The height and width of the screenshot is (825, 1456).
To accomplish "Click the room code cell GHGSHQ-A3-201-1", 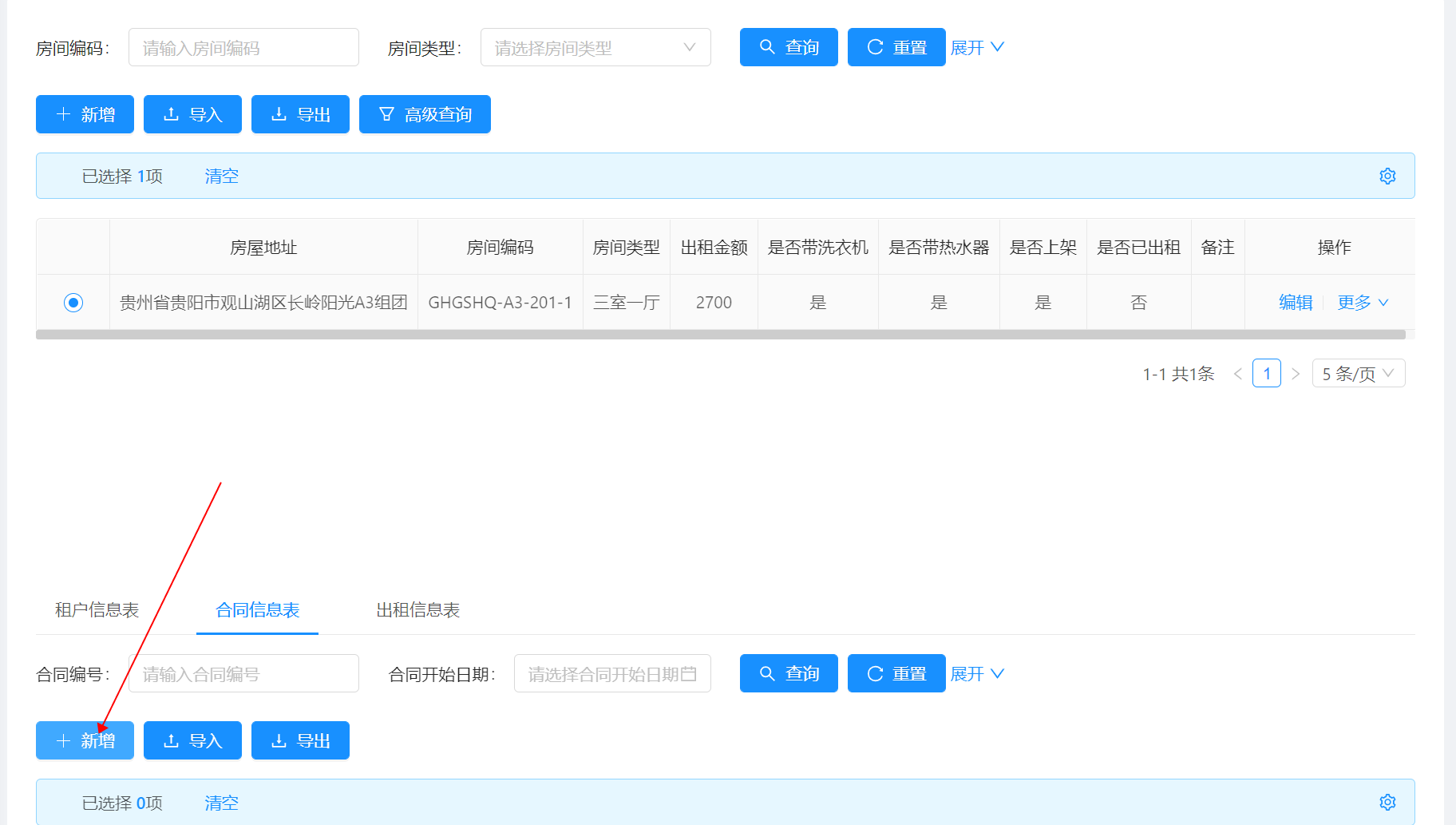I will (x=500, y=303).
